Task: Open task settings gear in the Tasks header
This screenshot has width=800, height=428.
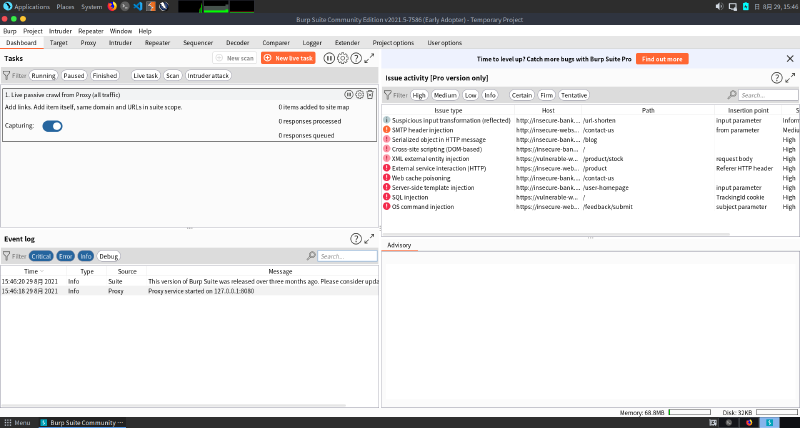Action: [343, 58]
